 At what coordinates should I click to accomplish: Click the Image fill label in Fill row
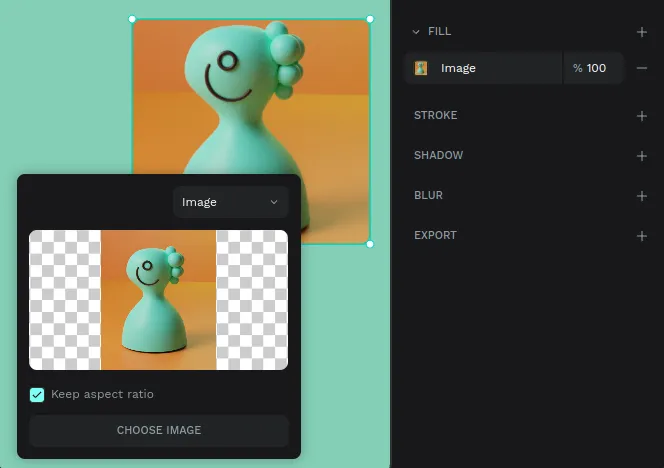click(458, 68)
